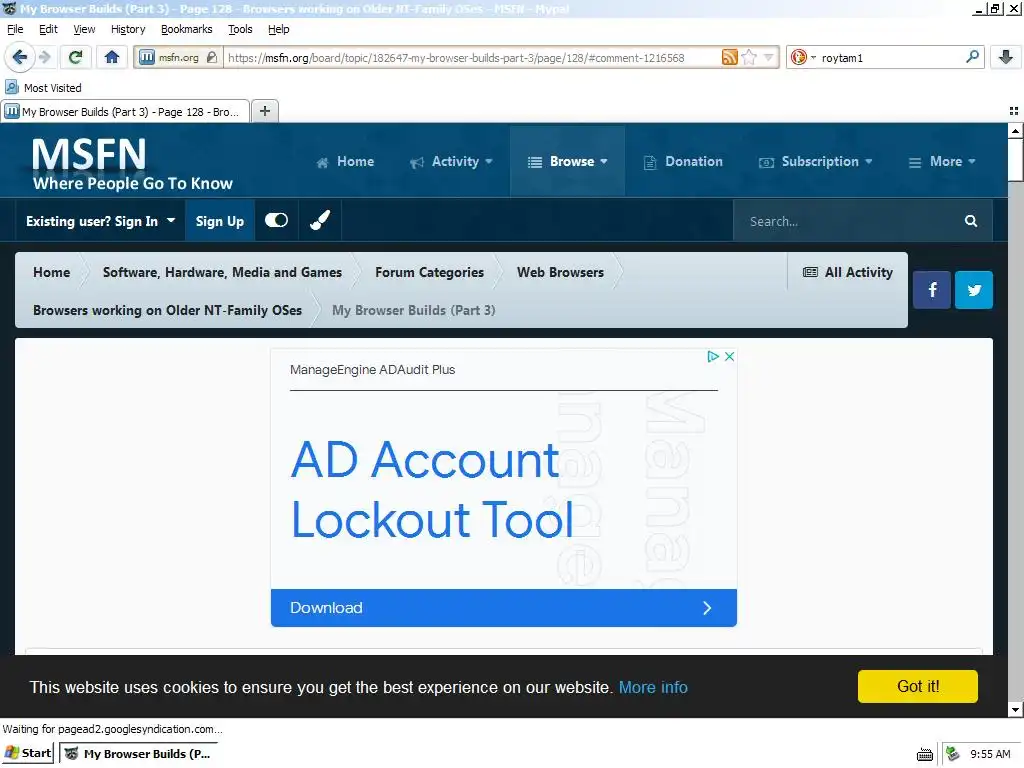Open the Donation page
This screenshot has width=1024, height=768.
click(x=683, y=161)
